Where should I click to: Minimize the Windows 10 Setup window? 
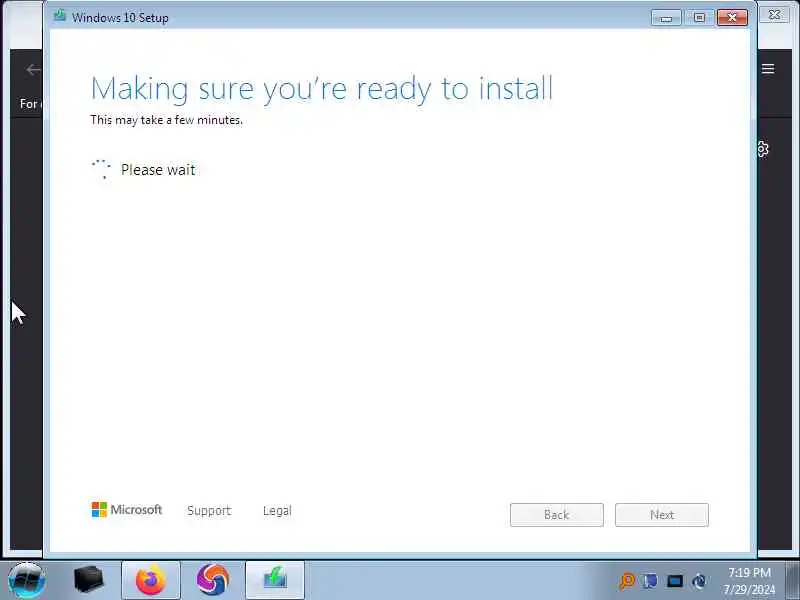coord(666,18)
